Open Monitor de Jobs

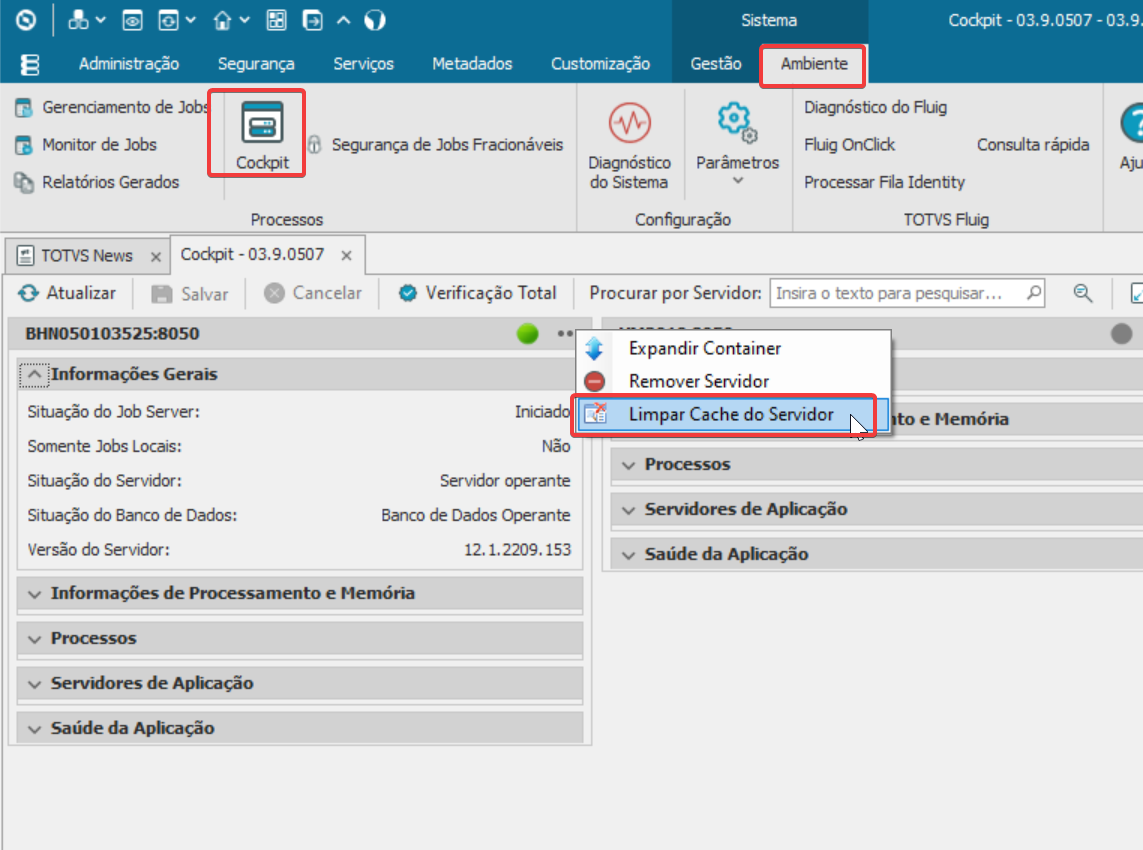pyautogui.click(x=85, y=144)
